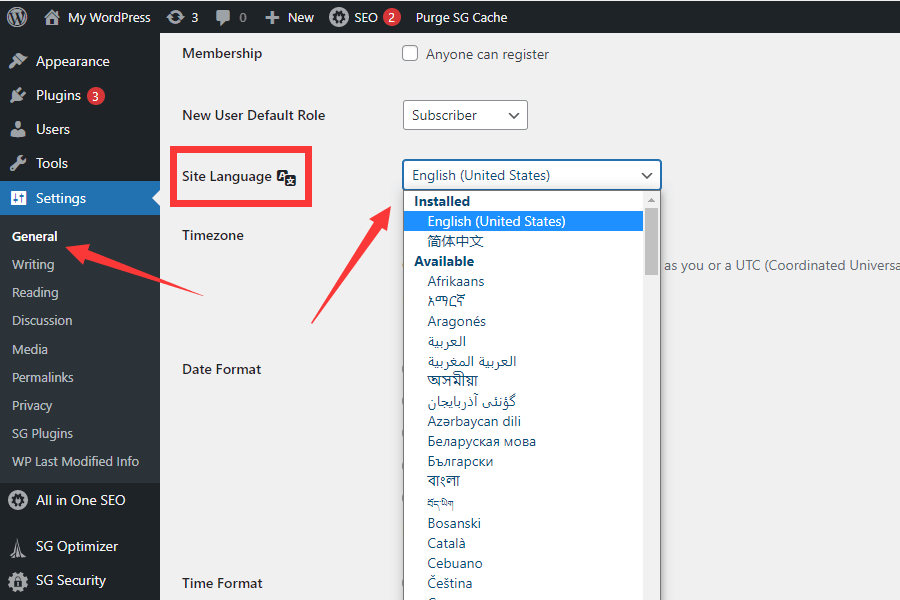Open the Permalinks settings submenu
Image resolution: width=900 pixels, height=600 pixels.
coord(43,377)
